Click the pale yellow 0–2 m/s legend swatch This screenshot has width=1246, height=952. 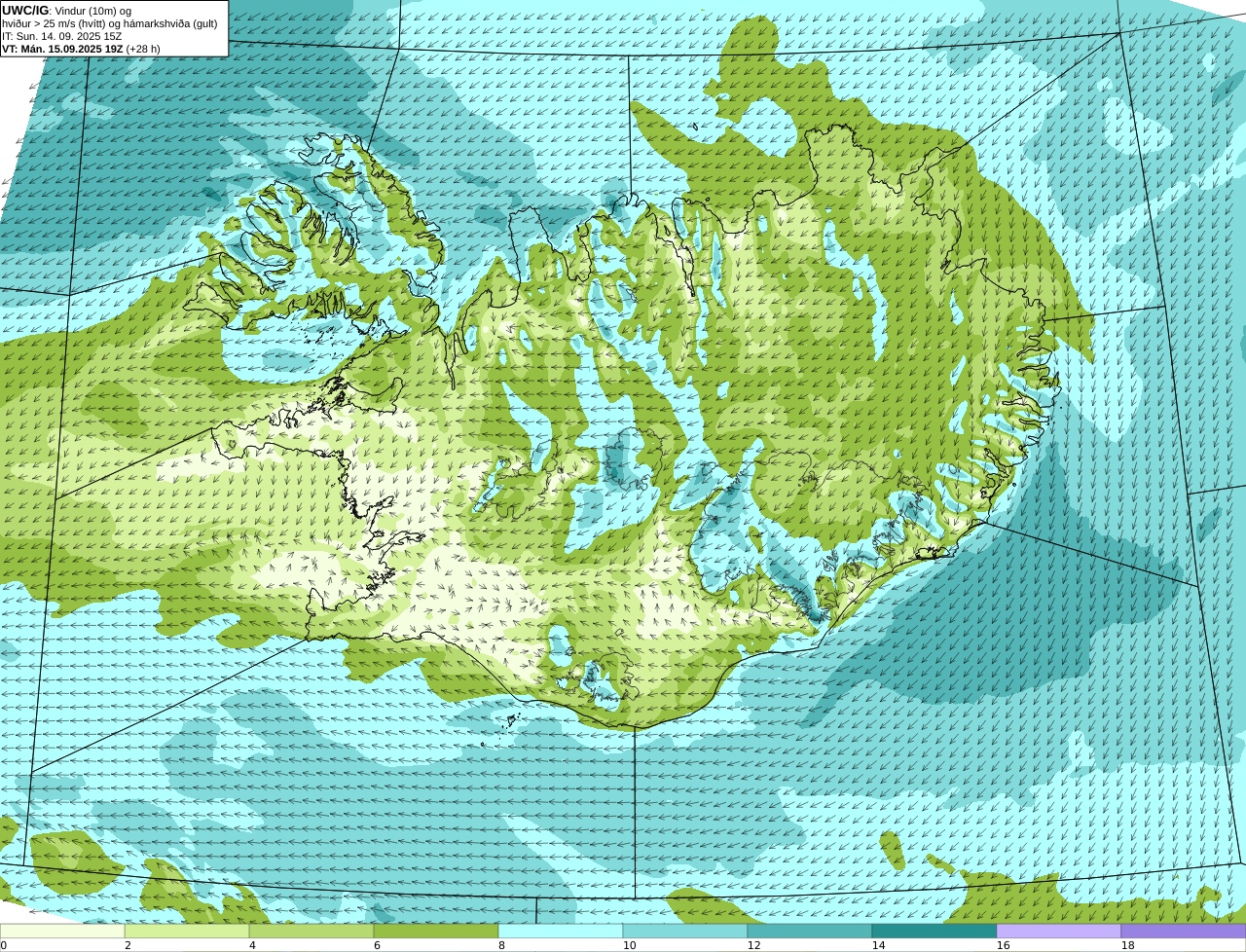(x=62, y=931)
